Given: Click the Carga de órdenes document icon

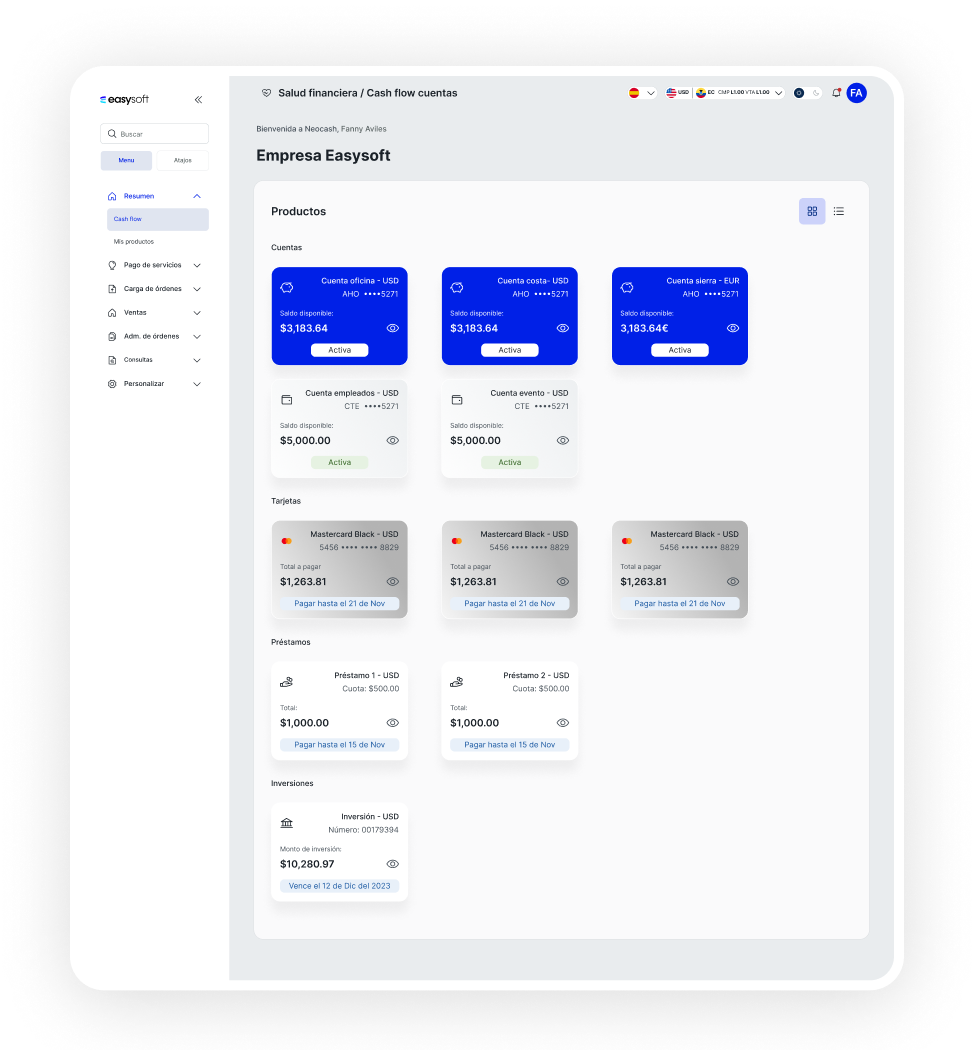Looking at the screenshot, I should (x=112, y=289).
